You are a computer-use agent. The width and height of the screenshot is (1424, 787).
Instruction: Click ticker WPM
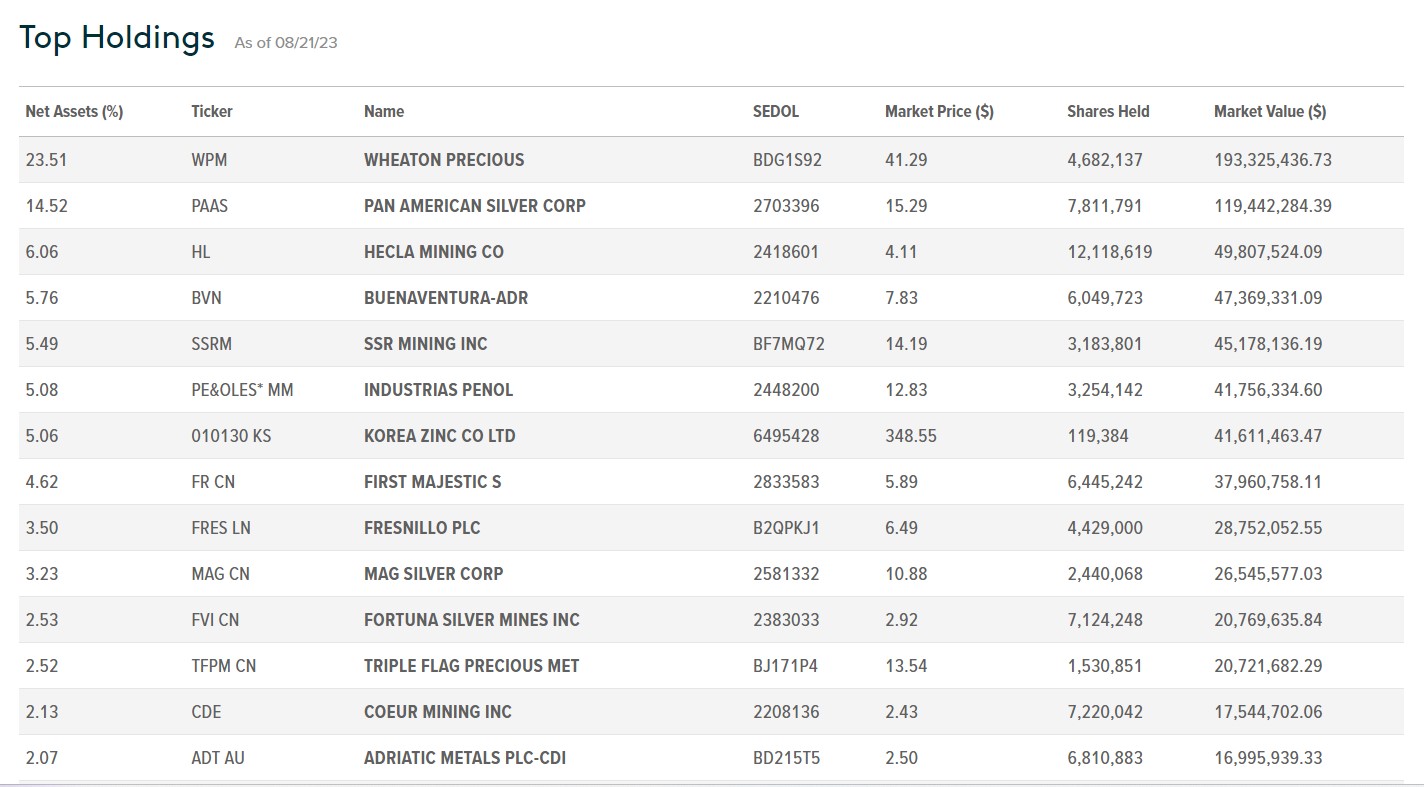click(x=208, y=160)
